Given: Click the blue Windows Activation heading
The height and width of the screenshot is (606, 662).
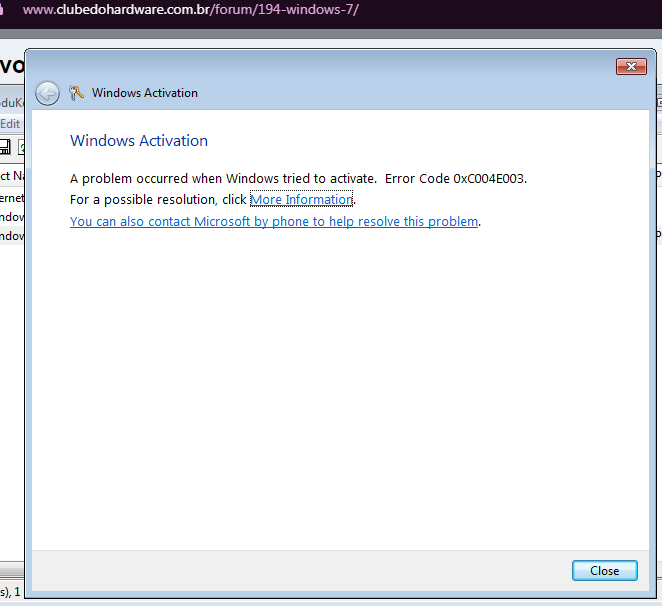Looking at the screenshot, I should tap(139, 141).
